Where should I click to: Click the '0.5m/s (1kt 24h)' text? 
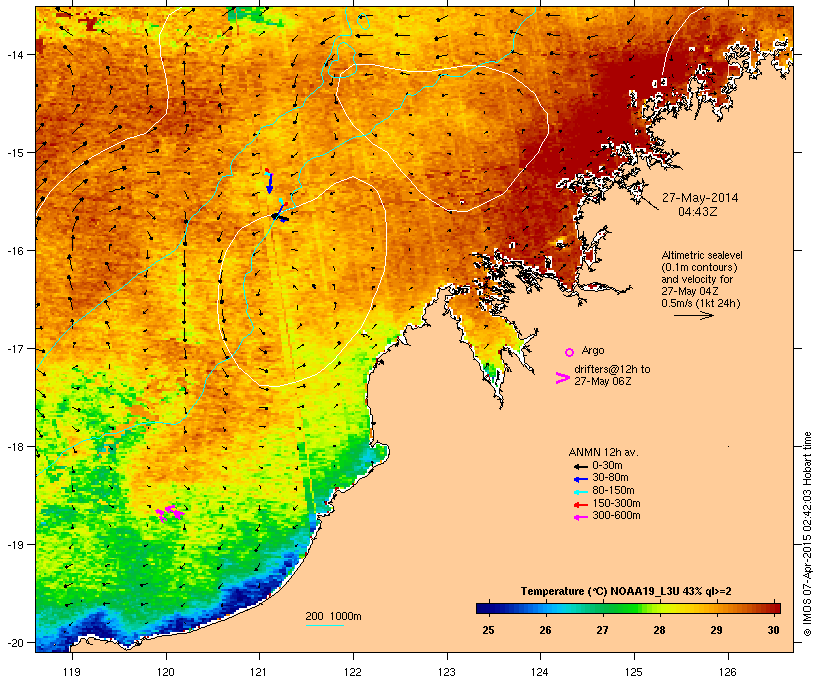701,303
